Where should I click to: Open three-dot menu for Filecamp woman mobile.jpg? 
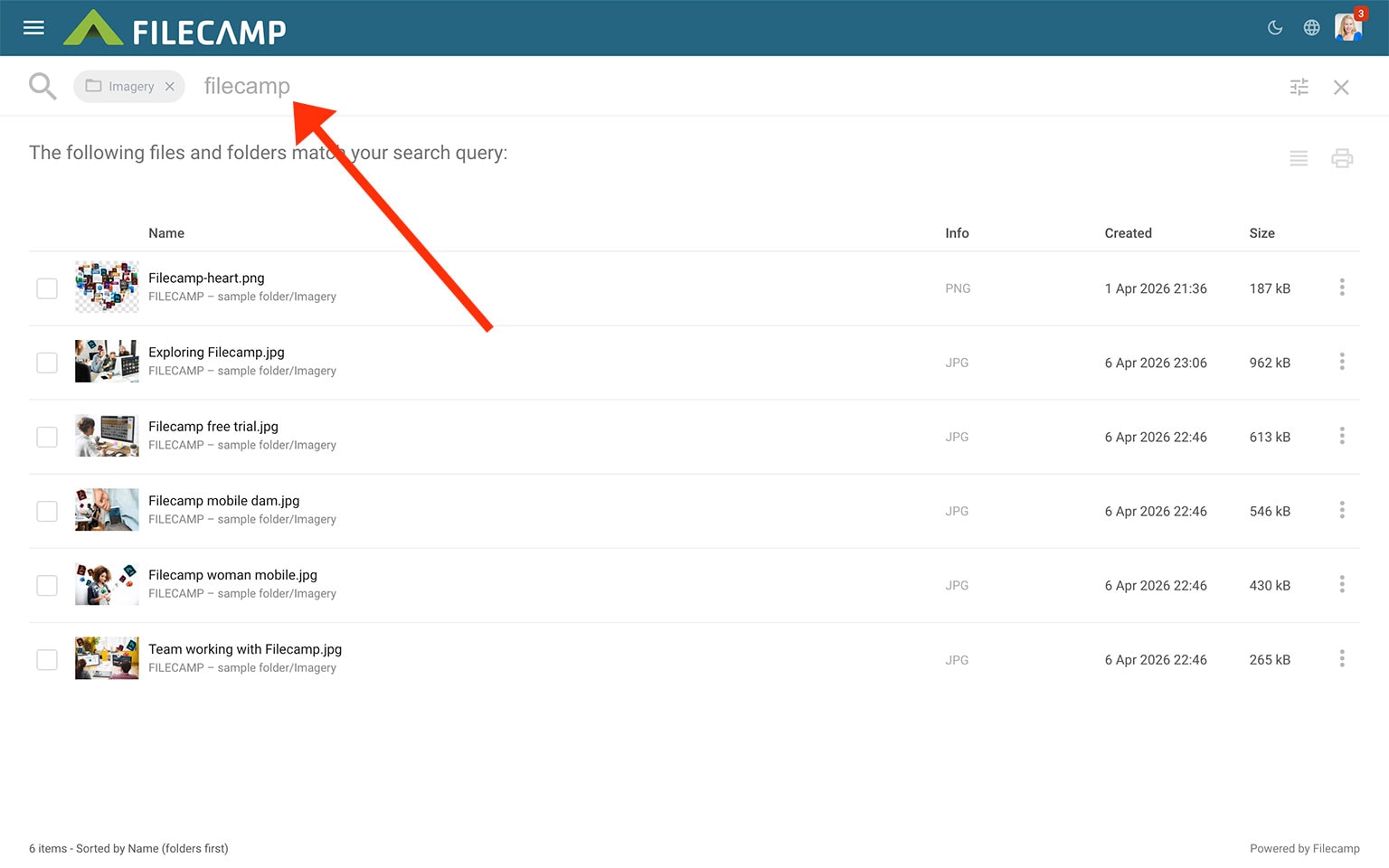(1342, 584)
